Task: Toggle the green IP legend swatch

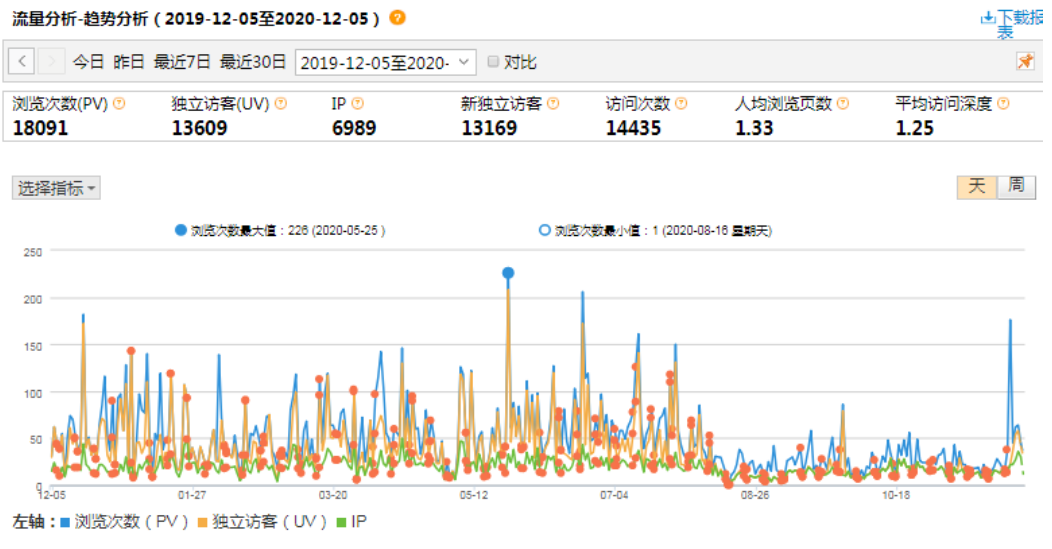Action: [x=342, y=522]
